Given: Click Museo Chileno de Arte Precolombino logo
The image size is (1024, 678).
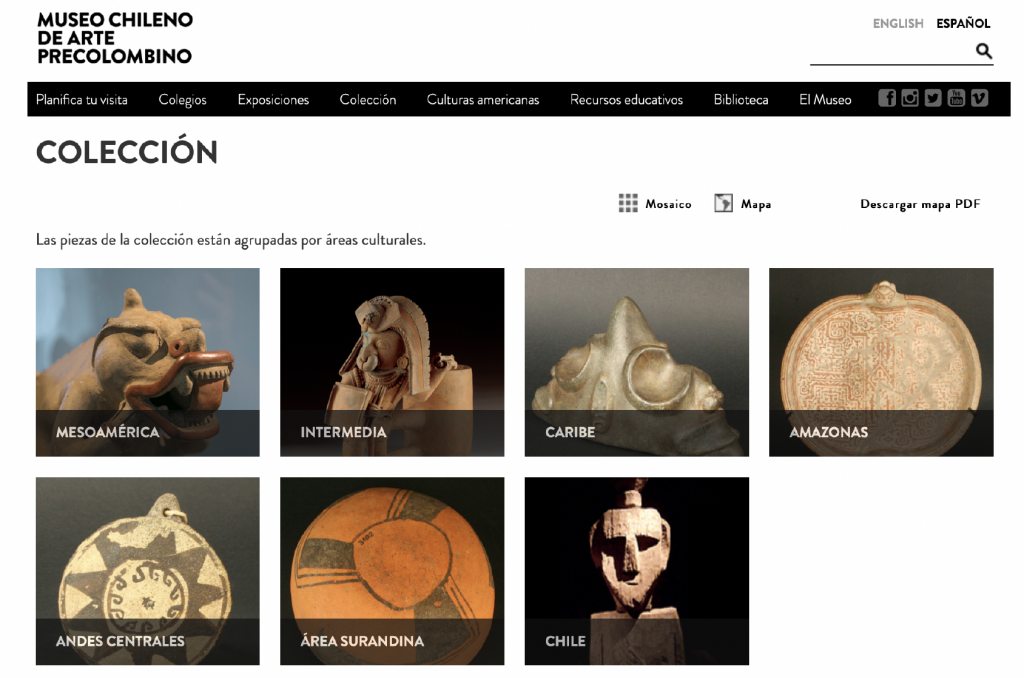Looking at the screenshot, I should click(115, 38).
